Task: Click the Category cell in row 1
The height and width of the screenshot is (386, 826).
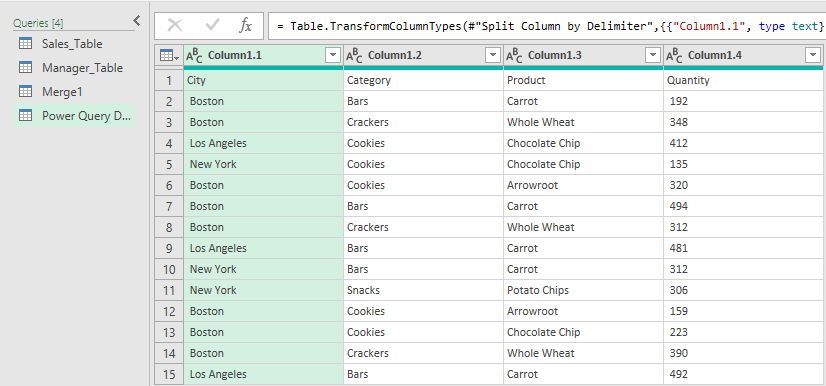Action: pos(424,81)
